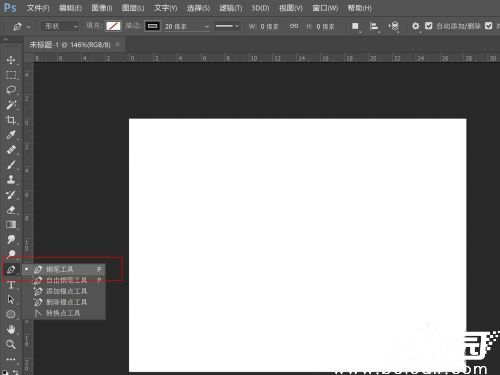Choose 删除锚点工具 in the flyout
The height and width of the screenshot is (375, 500).
pos(64,302)
